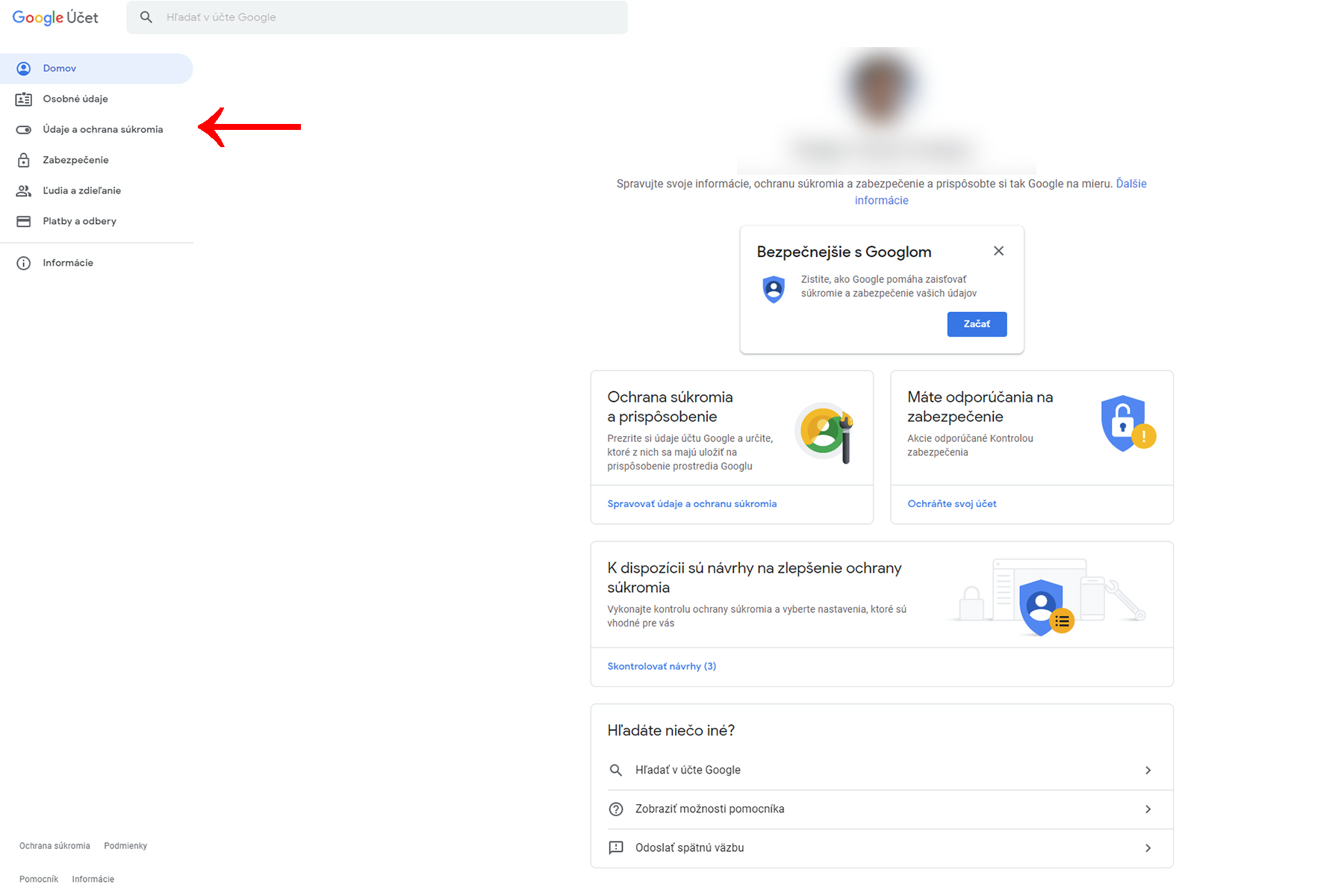Click the feedback speech bubble icon

616,848
